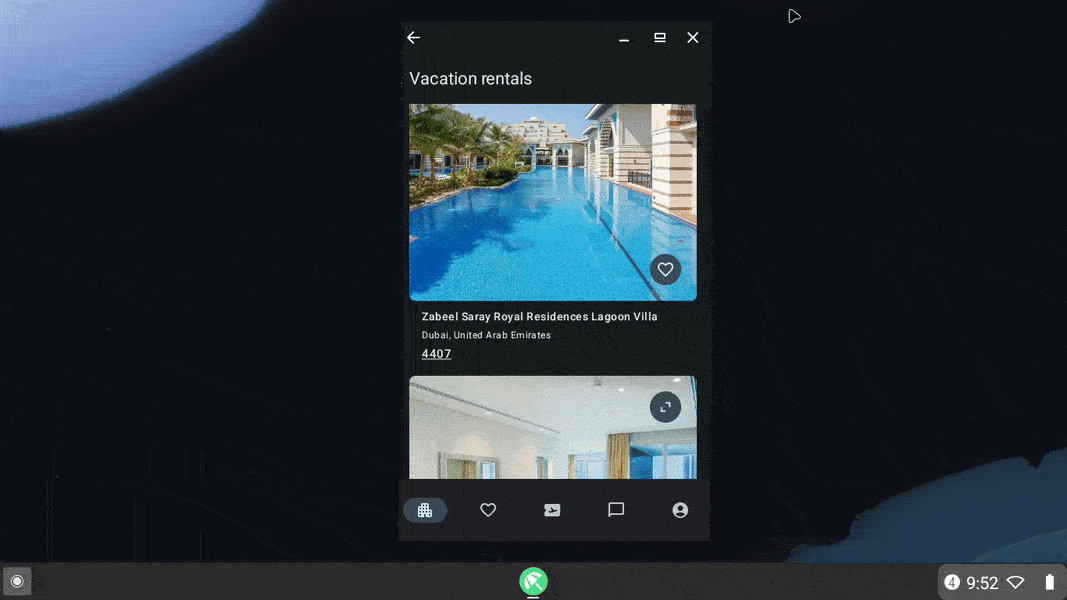
Task: Open the travel app icon on shelf
Action: pyautogui.click(x=534, y=582)
